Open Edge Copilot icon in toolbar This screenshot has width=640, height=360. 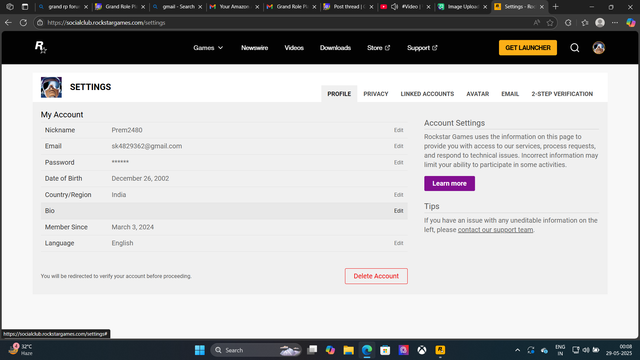point(631,22)
